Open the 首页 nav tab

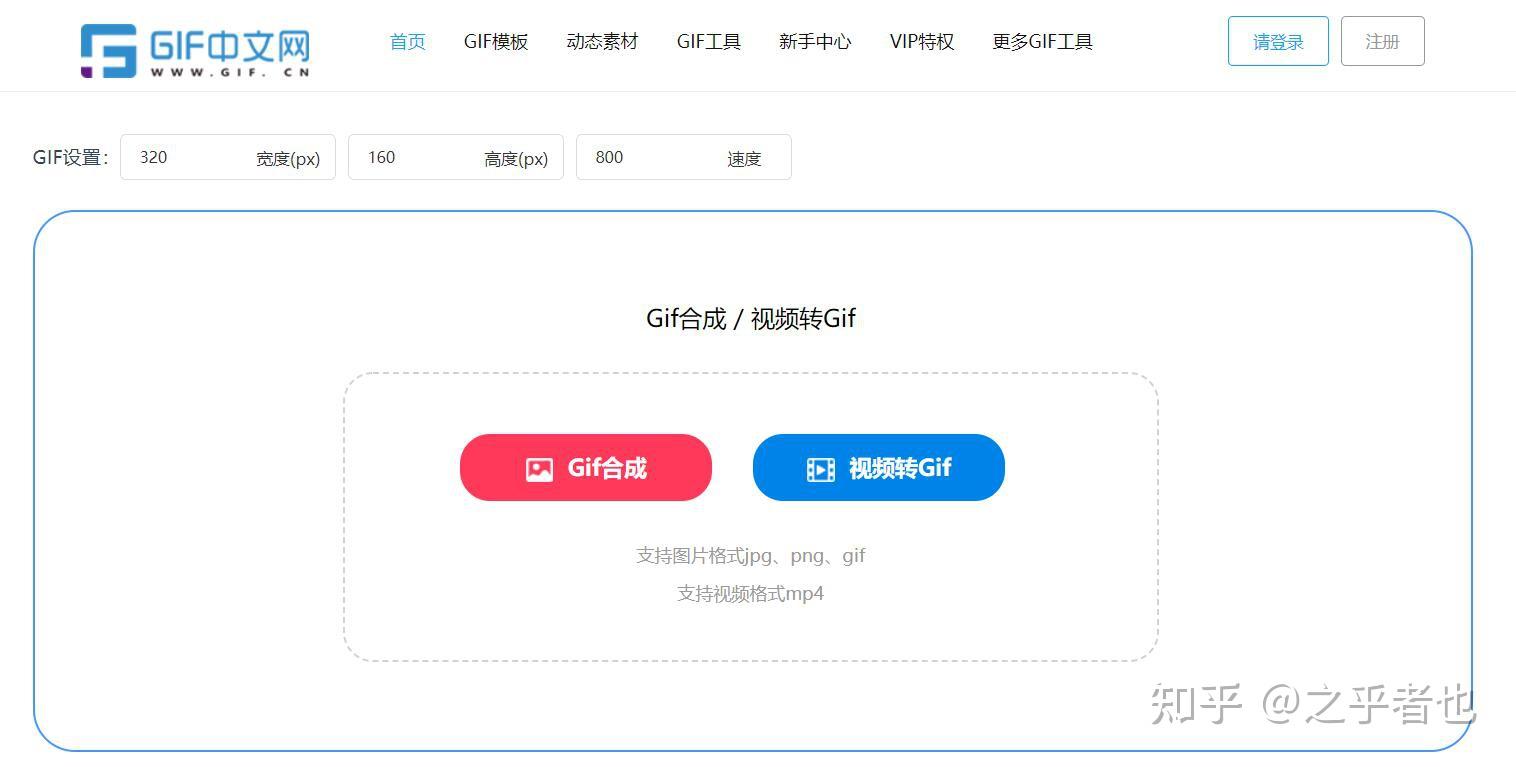[408, 42]
